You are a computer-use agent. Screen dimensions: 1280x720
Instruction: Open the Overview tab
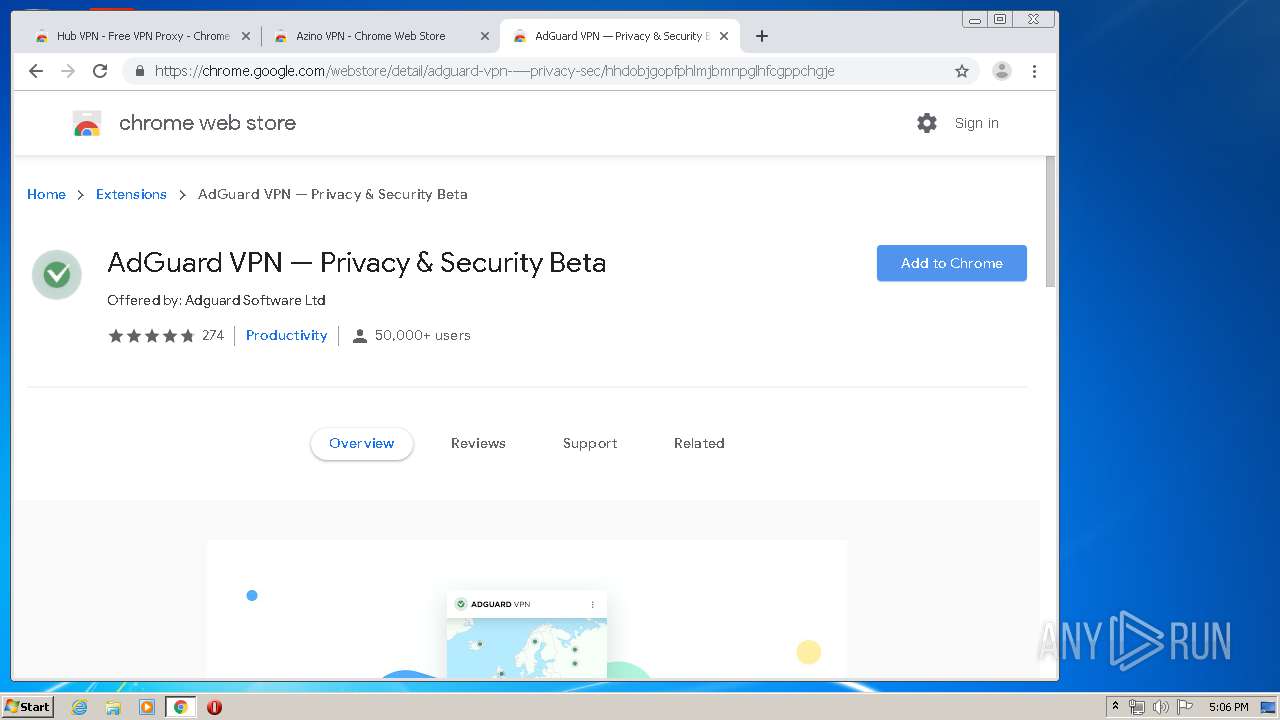click(362, 443)
